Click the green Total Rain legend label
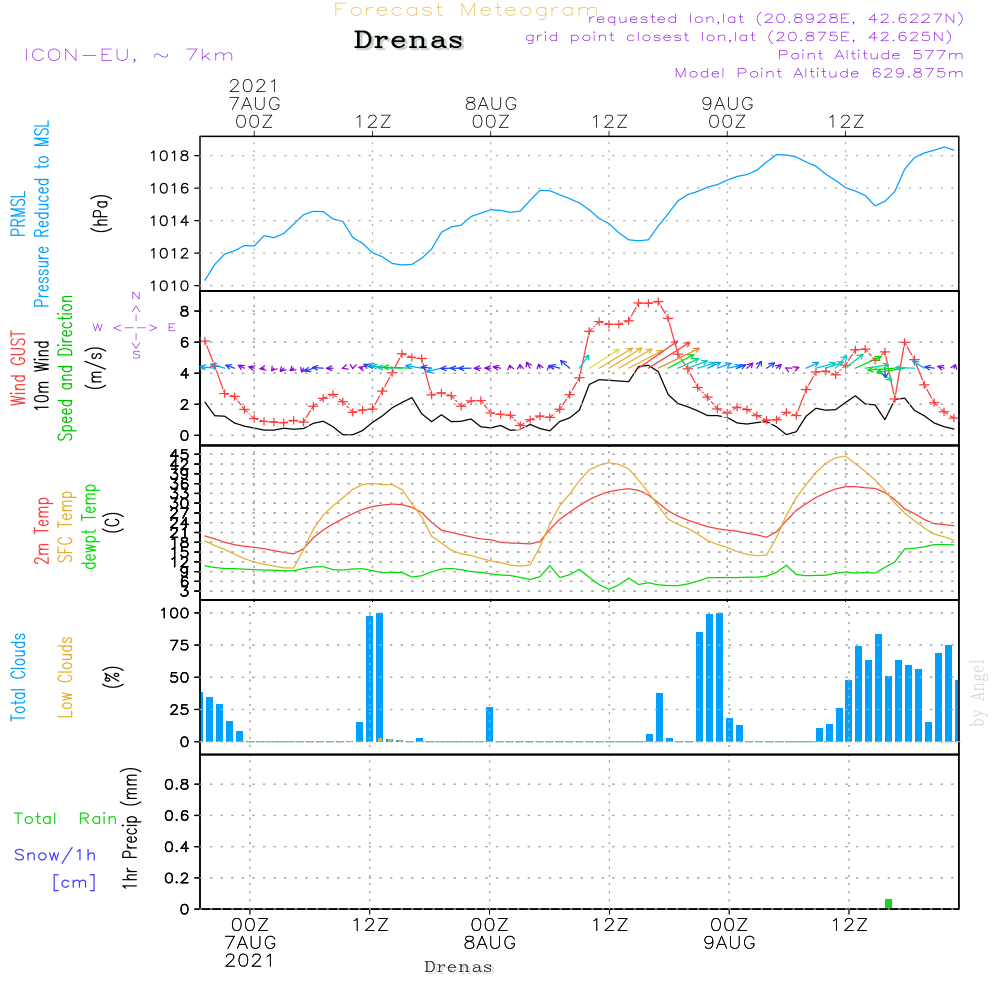The height and width of the screenshot is (1000, 1000). coord(66,819)
